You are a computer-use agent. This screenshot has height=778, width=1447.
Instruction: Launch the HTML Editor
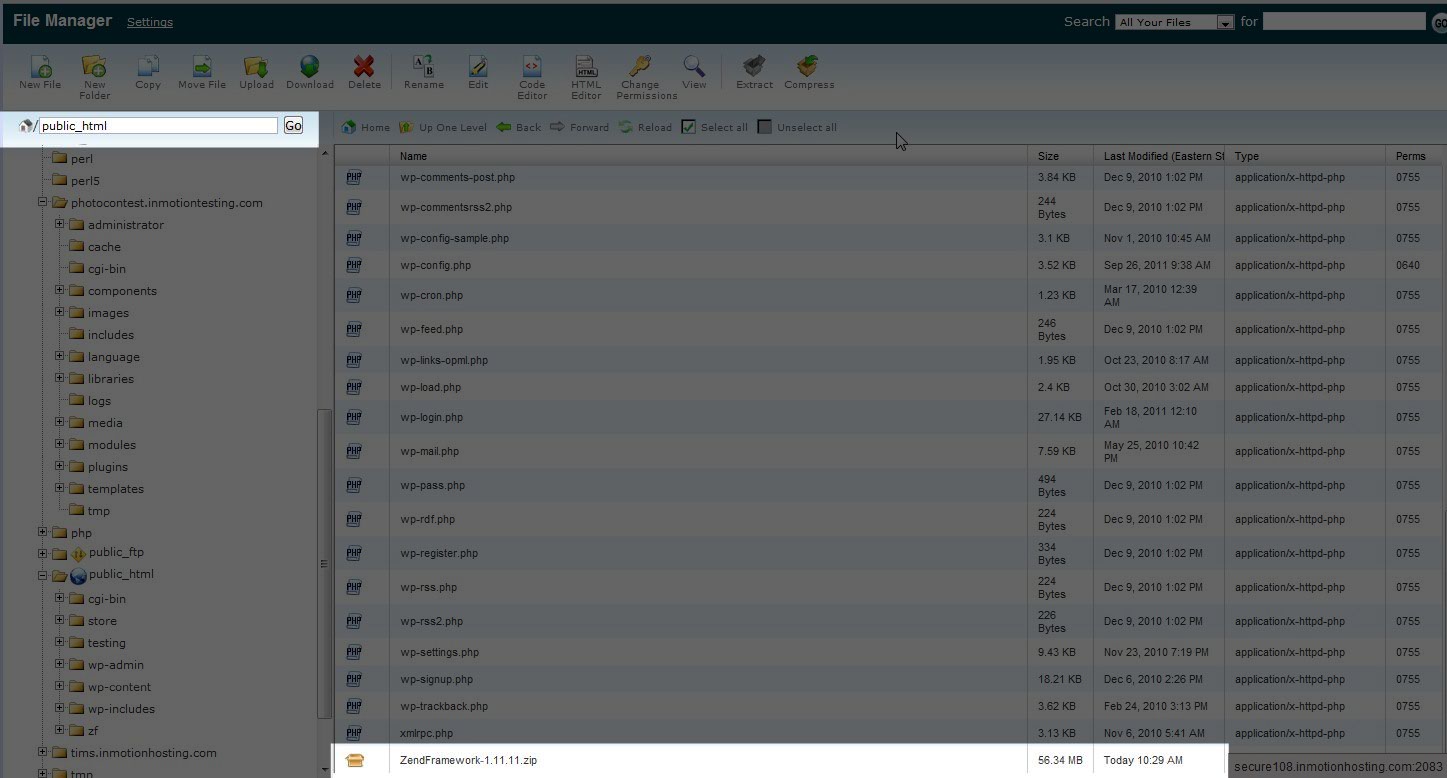click(x=586, y=77)
